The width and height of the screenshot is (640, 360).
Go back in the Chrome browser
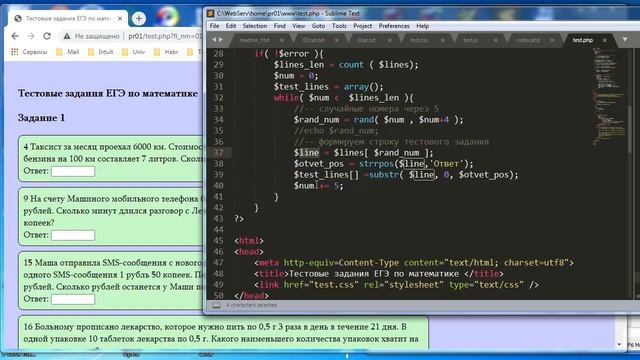pos(15,36)
